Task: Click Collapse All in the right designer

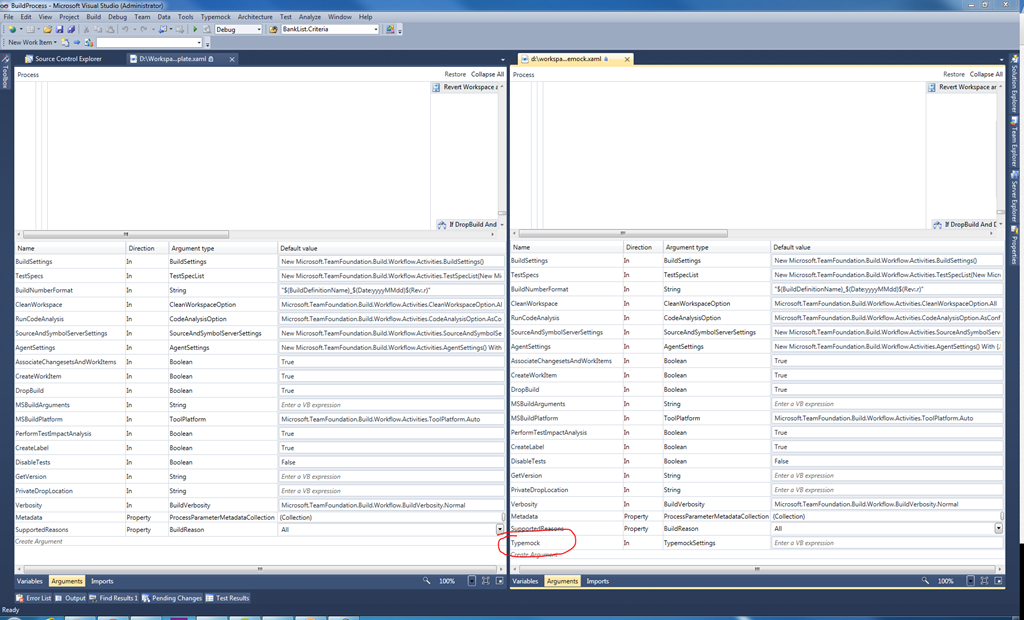Action: tap(986, 74)
